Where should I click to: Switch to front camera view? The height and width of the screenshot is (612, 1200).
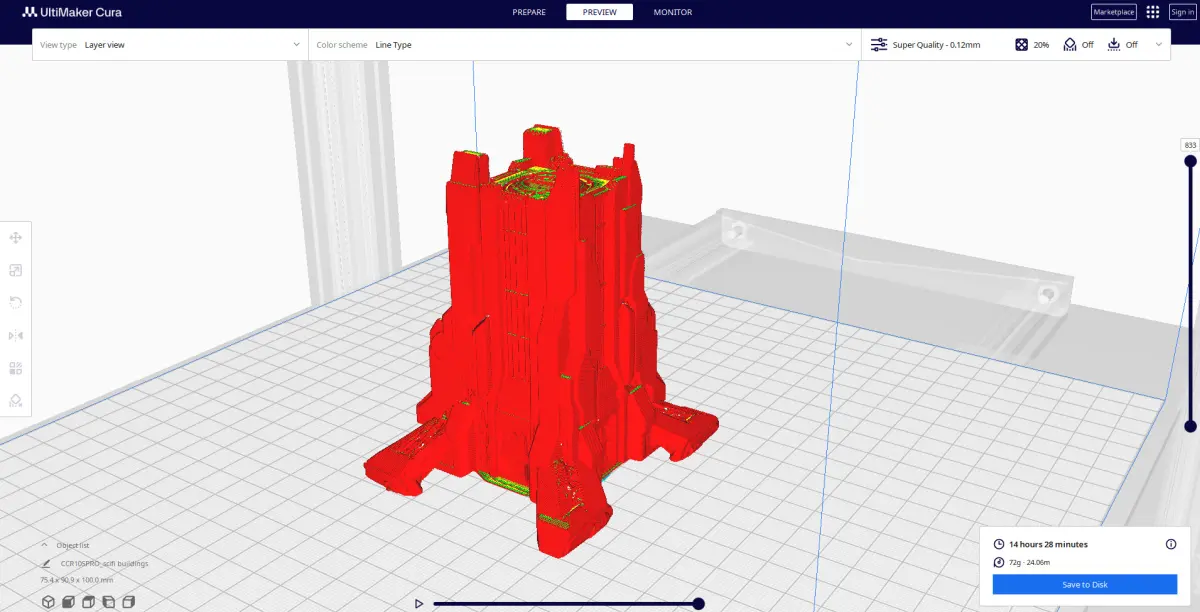tap(68, 602)
